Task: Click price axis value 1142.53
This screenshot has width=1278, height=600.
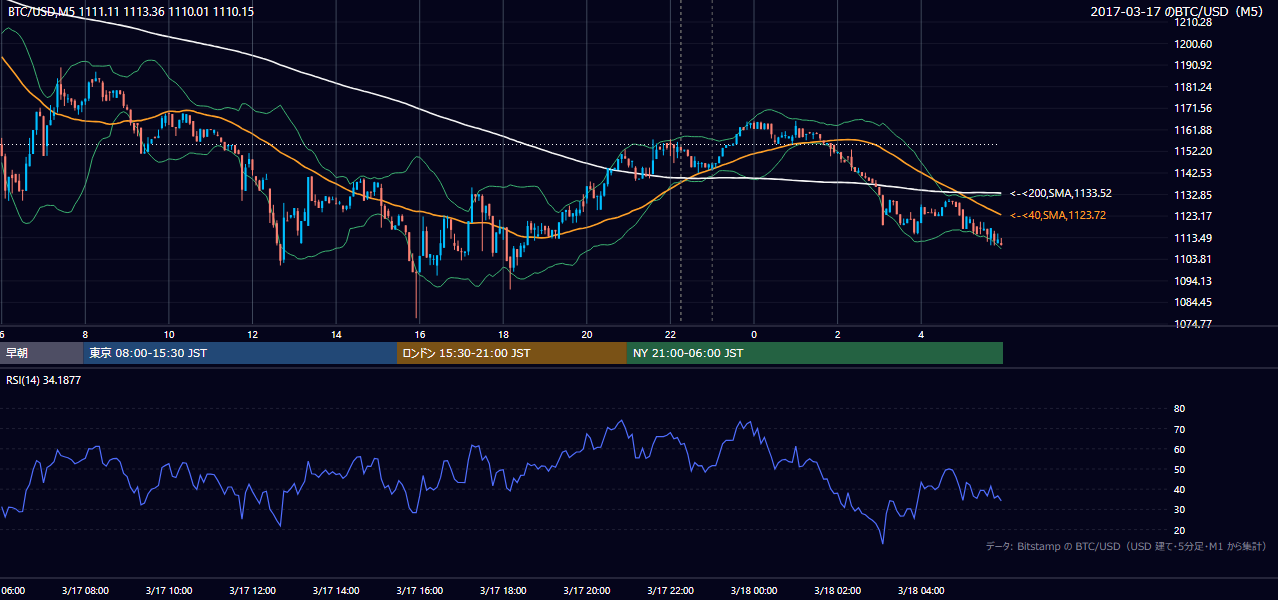Action: [x=1194, y=173]
